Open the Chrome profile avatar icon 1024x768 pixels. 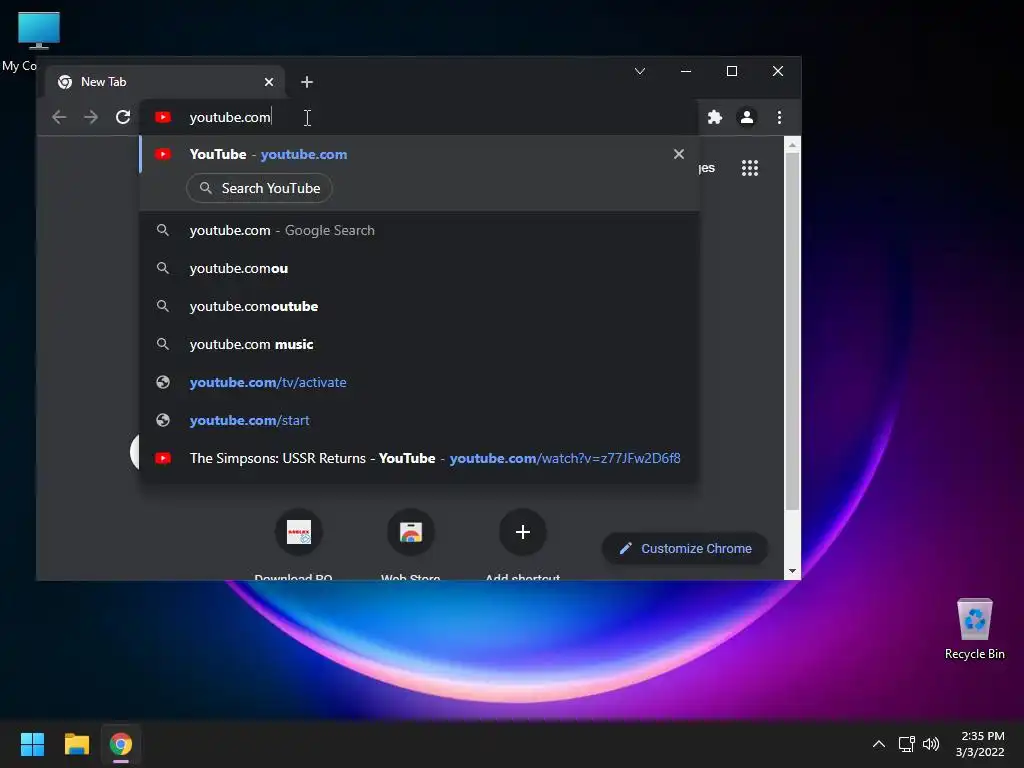(746, 117)
